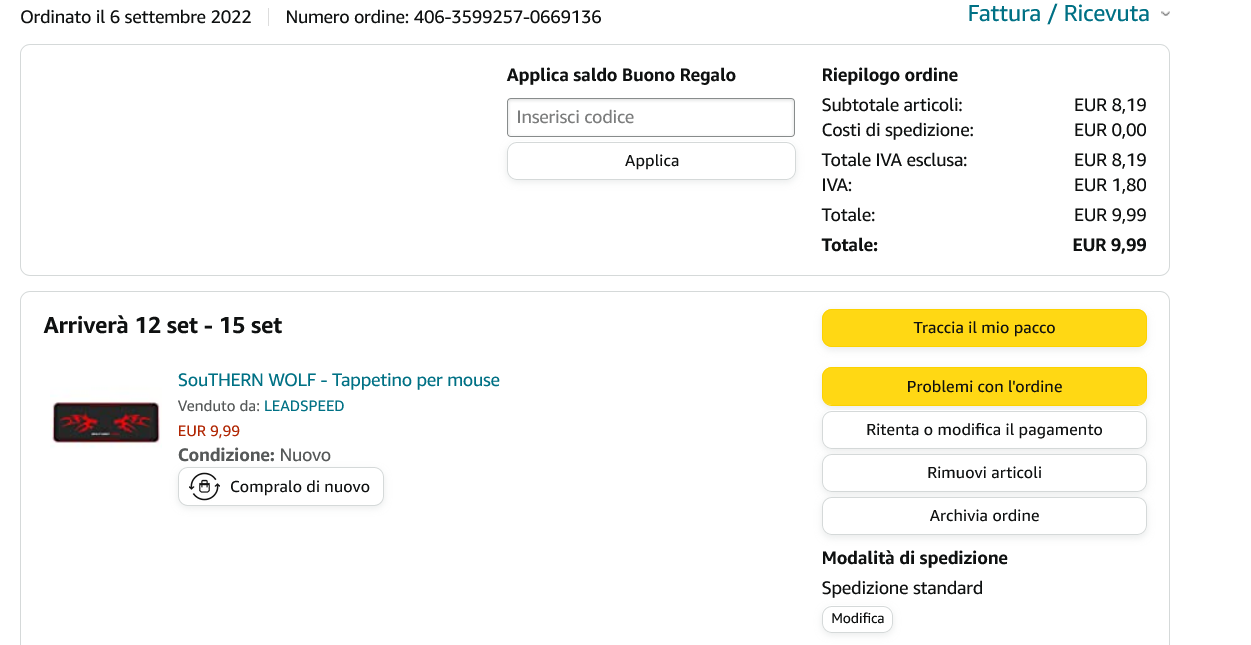This screenshot has height=645, width=1251.
Task: Select Problemi con l'ordine
Action: (984, 387)
